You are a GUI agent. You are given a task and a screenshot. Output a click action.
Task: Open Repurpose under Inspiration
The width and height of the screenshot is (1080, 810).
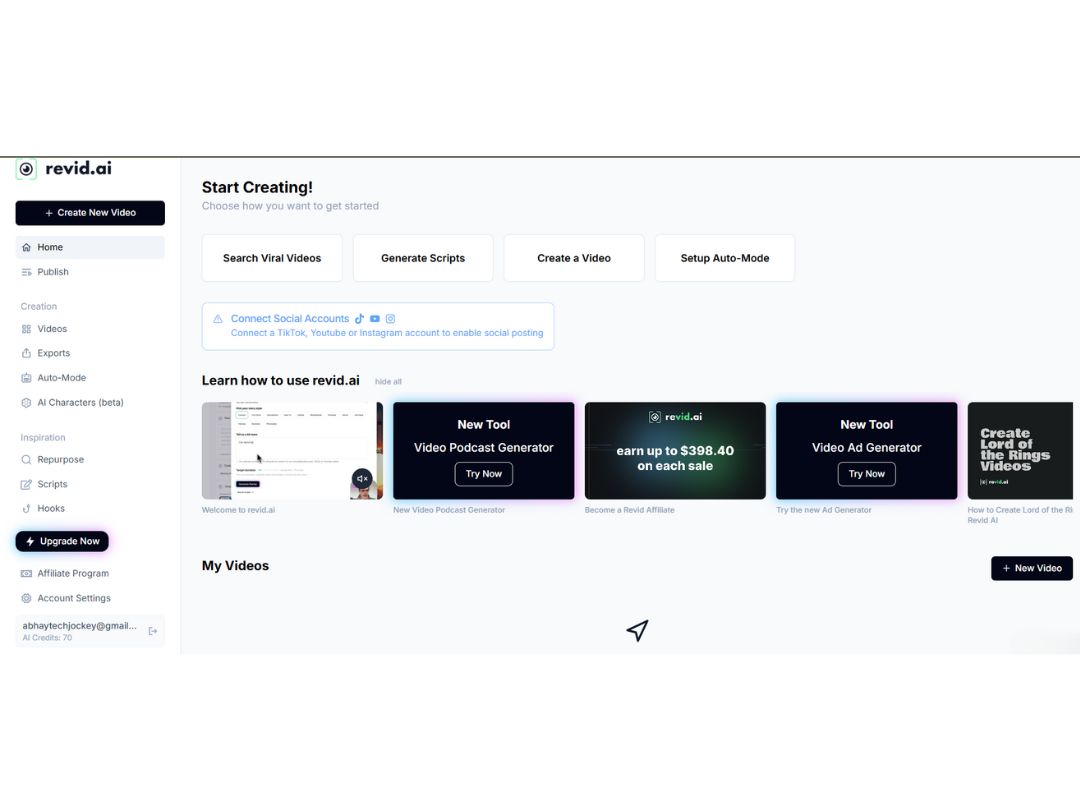(90, 459)
